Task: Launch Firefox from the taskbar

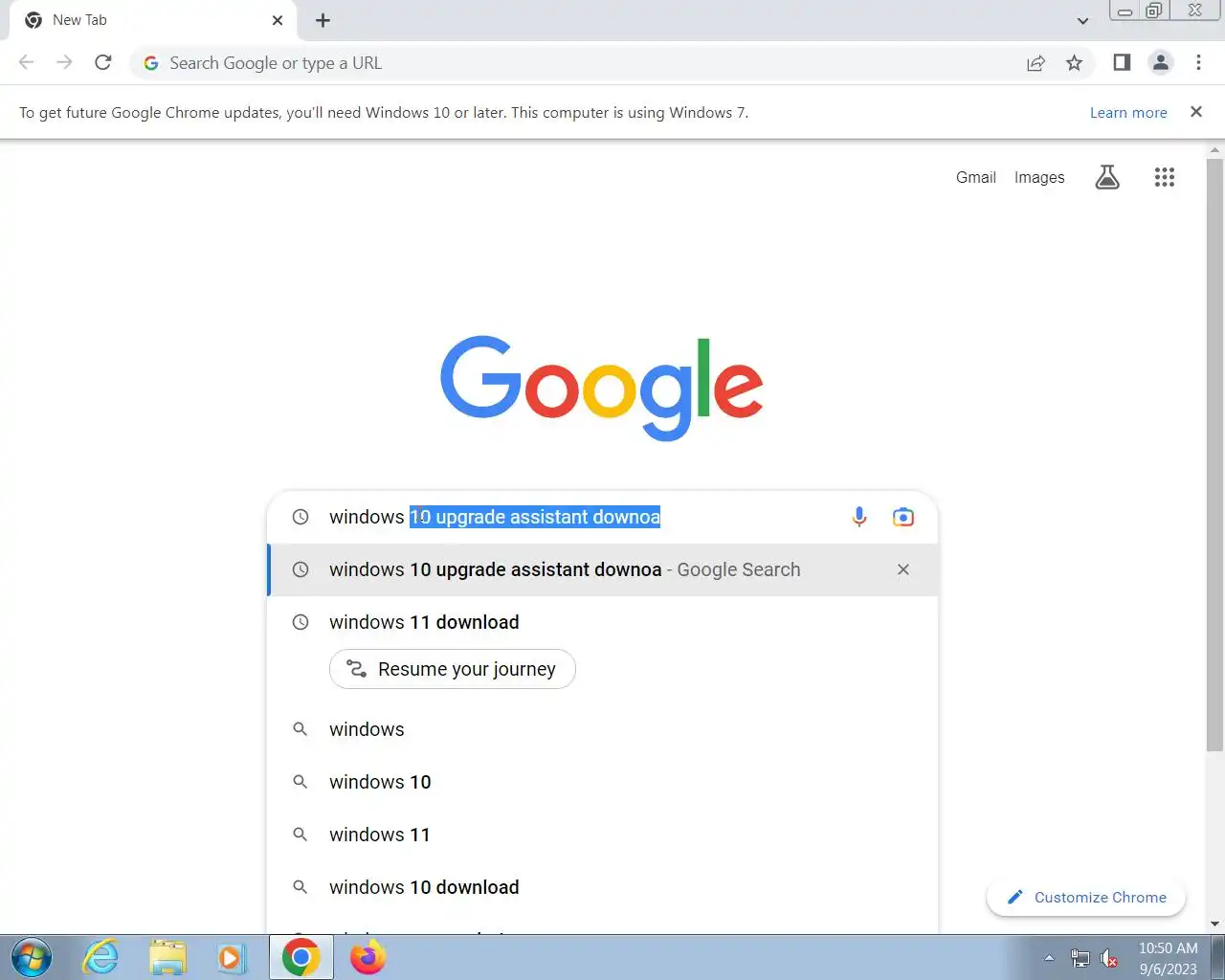Action: (x=367, y=957)
